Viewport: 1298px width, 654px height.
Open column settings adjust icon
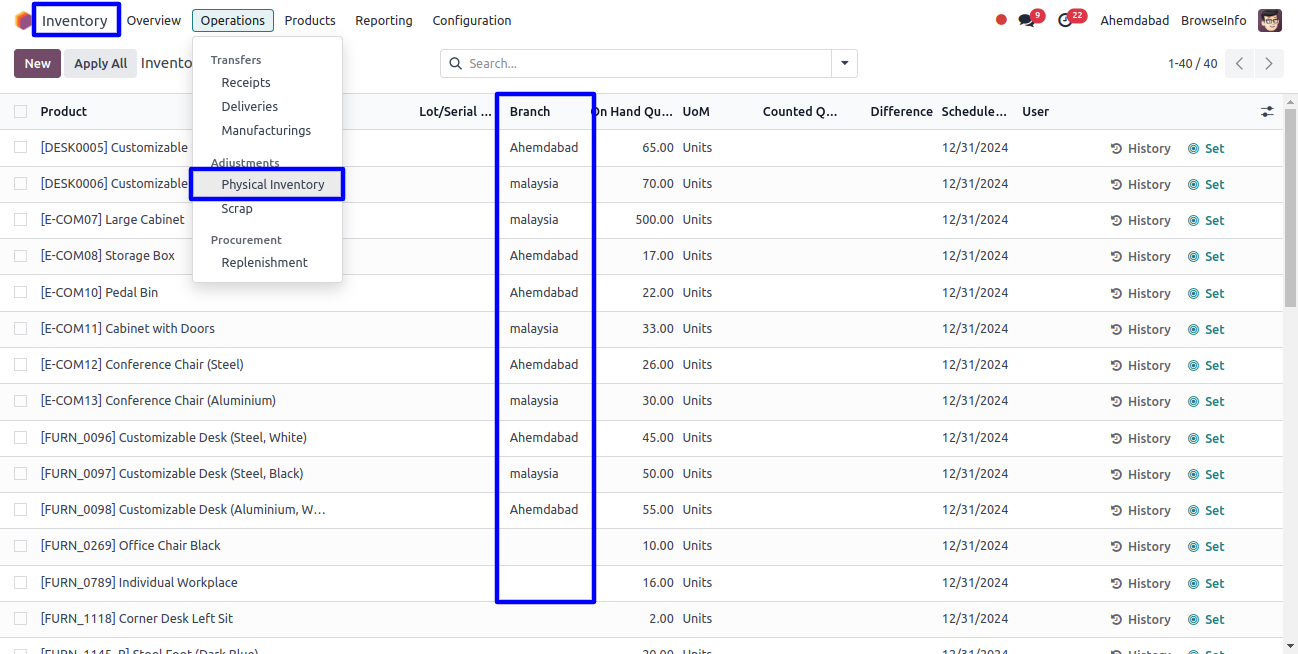[1267, 112]
